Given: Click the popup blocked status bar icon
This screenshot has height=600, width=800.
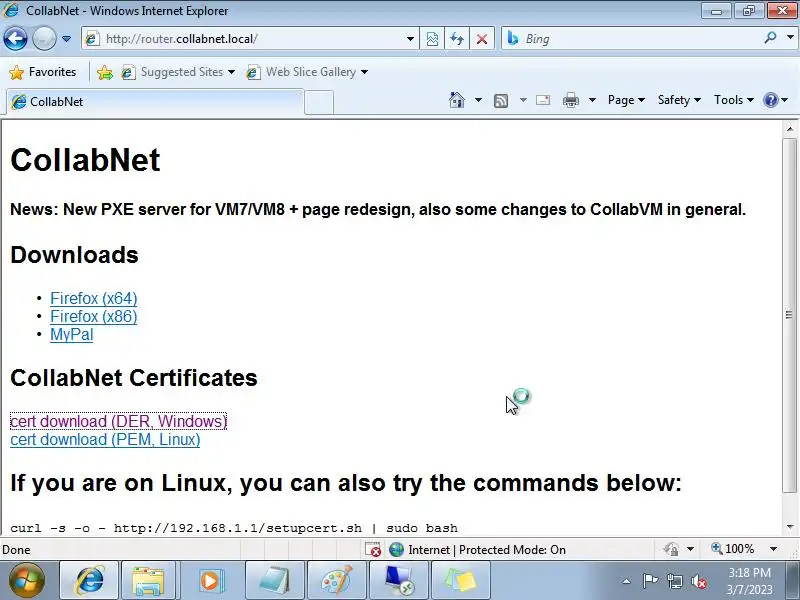Looking at the screenshot, I should 373,549.
